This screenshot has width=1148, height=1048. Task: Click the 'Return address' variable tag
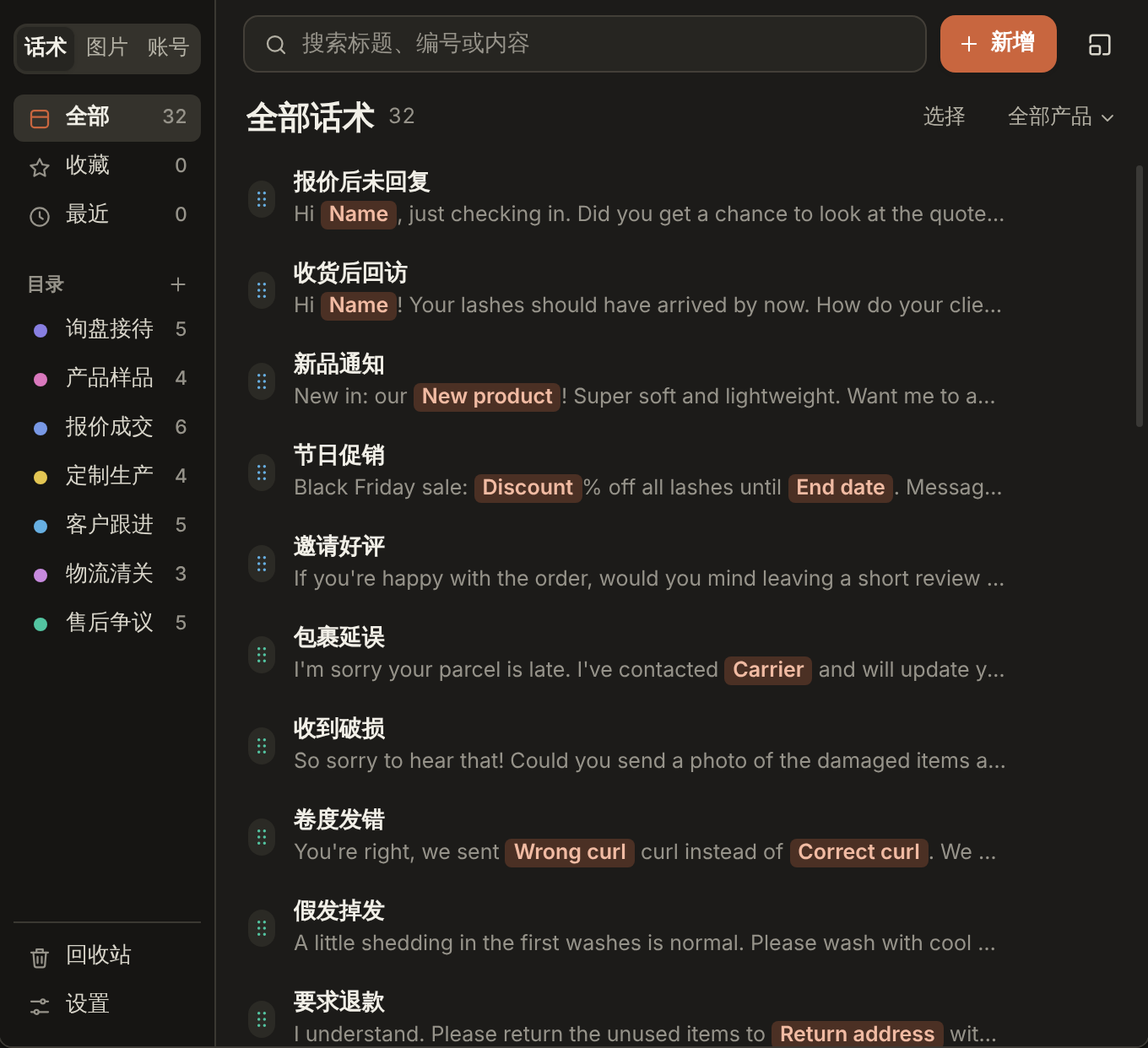tap(857, 1034)
